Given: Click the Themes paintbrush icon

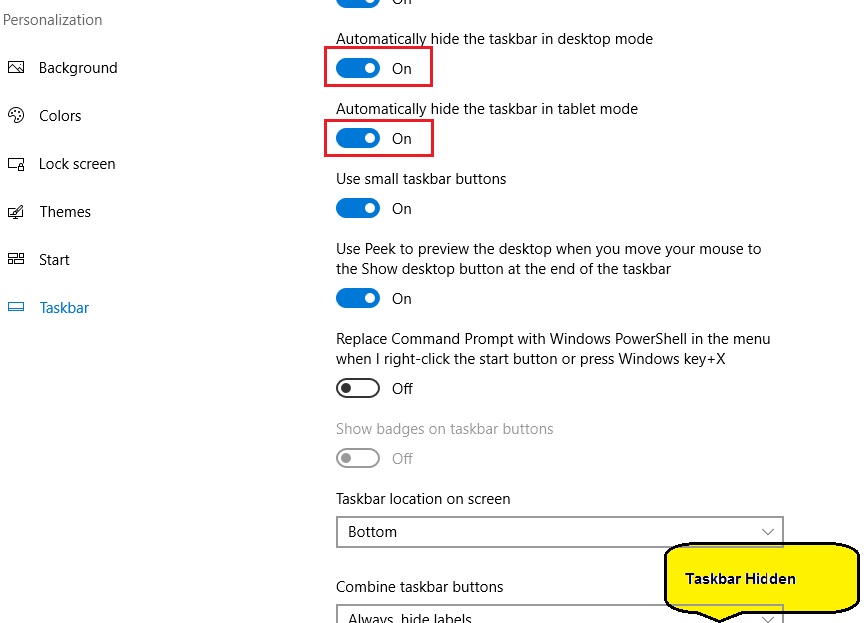Looking at the screenshot, I should pyautogui.click(x=16, y=212).
